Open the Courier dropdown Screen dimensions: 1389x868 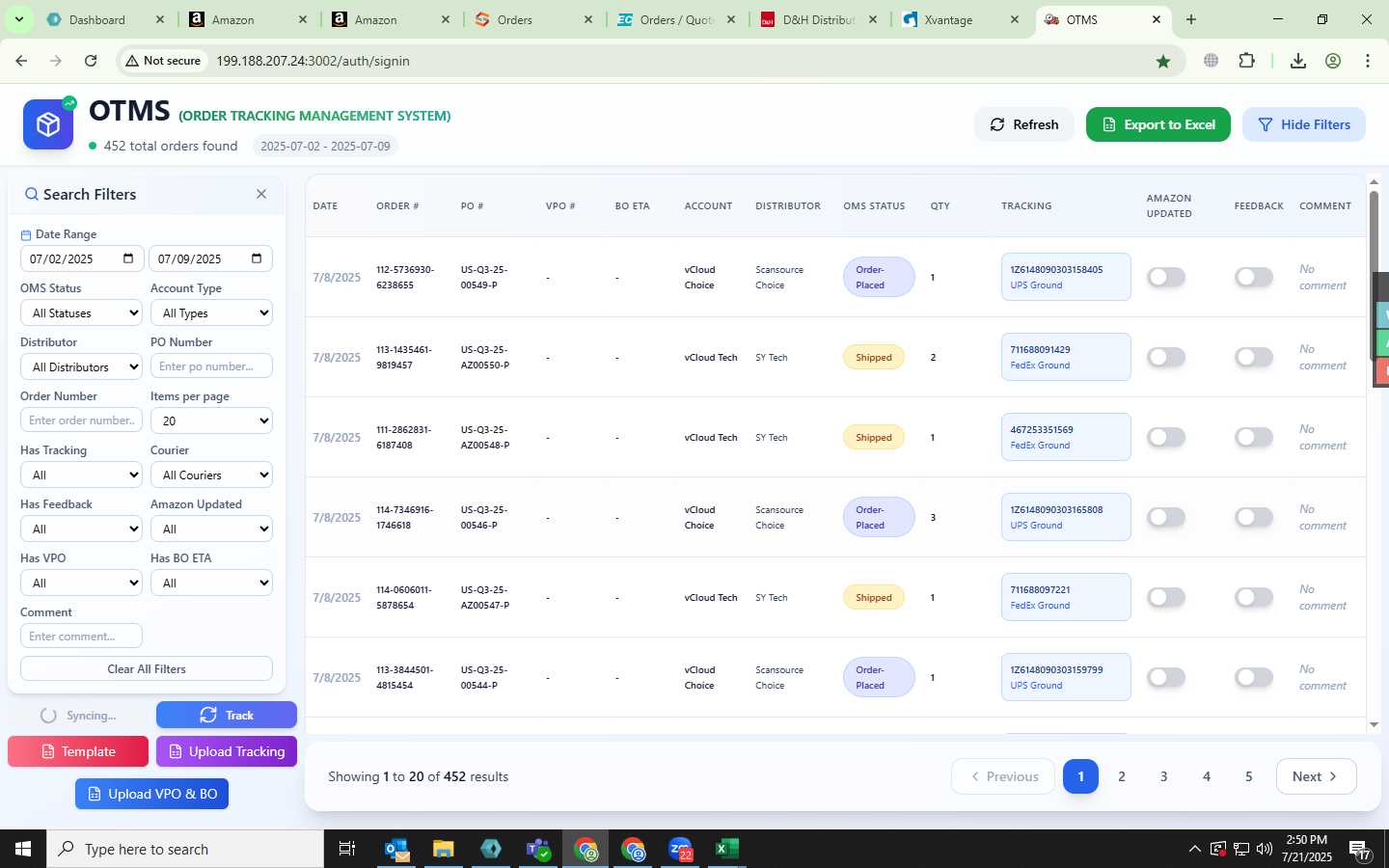tap(211, 475)
